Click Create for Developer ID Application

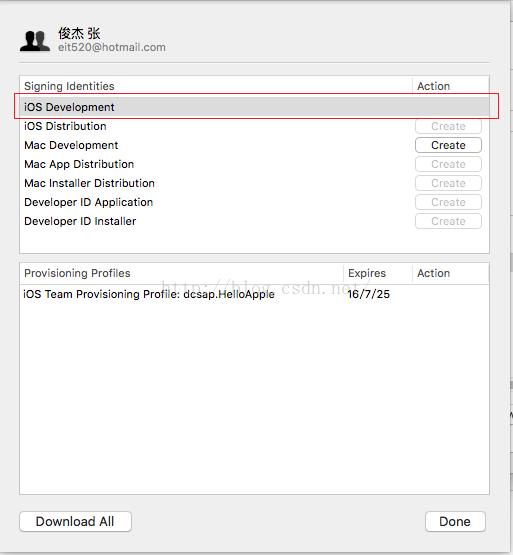[448, 202]
